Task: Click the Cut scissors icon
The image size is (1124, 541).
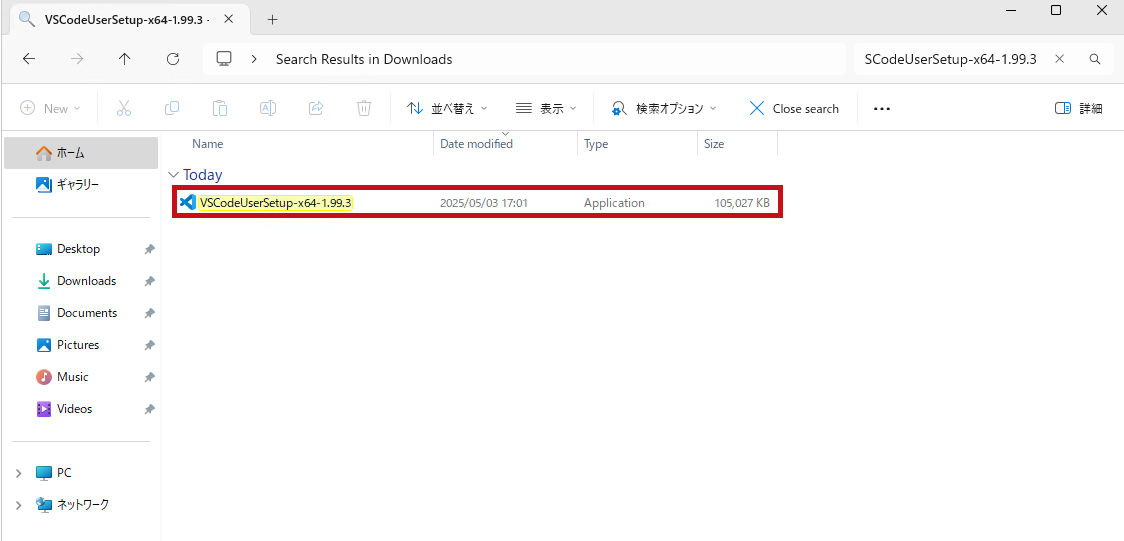Action: tap(124, 108)
